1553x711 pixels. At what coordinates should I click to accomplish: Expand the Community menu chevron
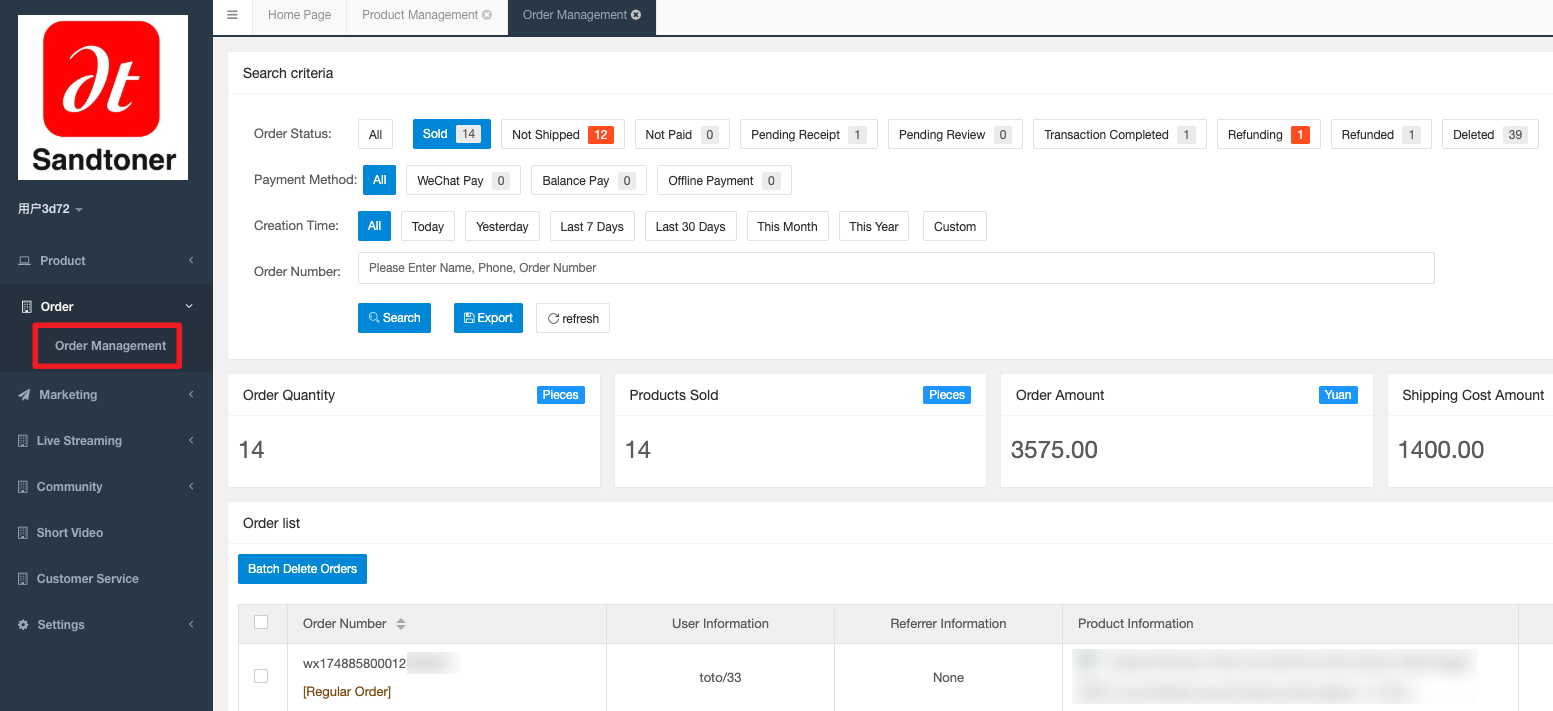[x=190, y=487]
